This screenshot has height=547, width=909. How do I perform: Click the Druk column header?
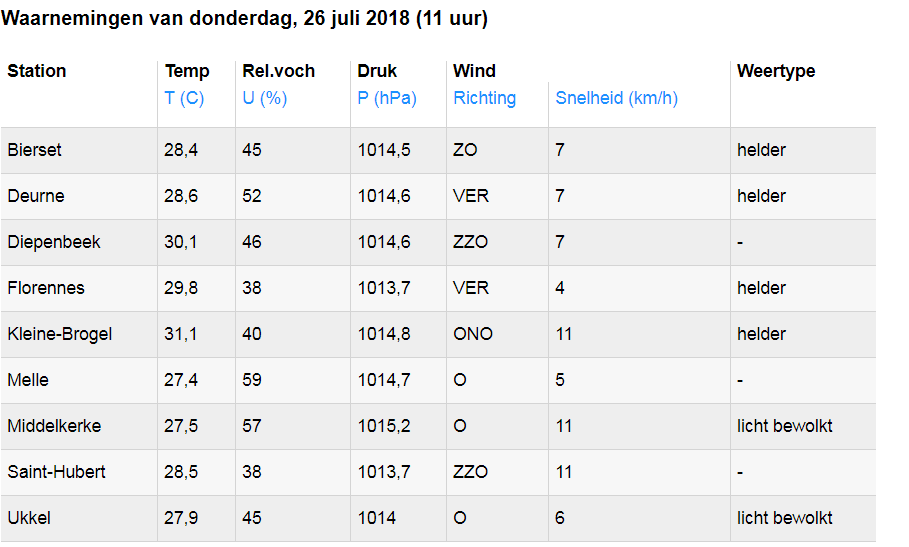pyautogui.click(x=377, y=71)
